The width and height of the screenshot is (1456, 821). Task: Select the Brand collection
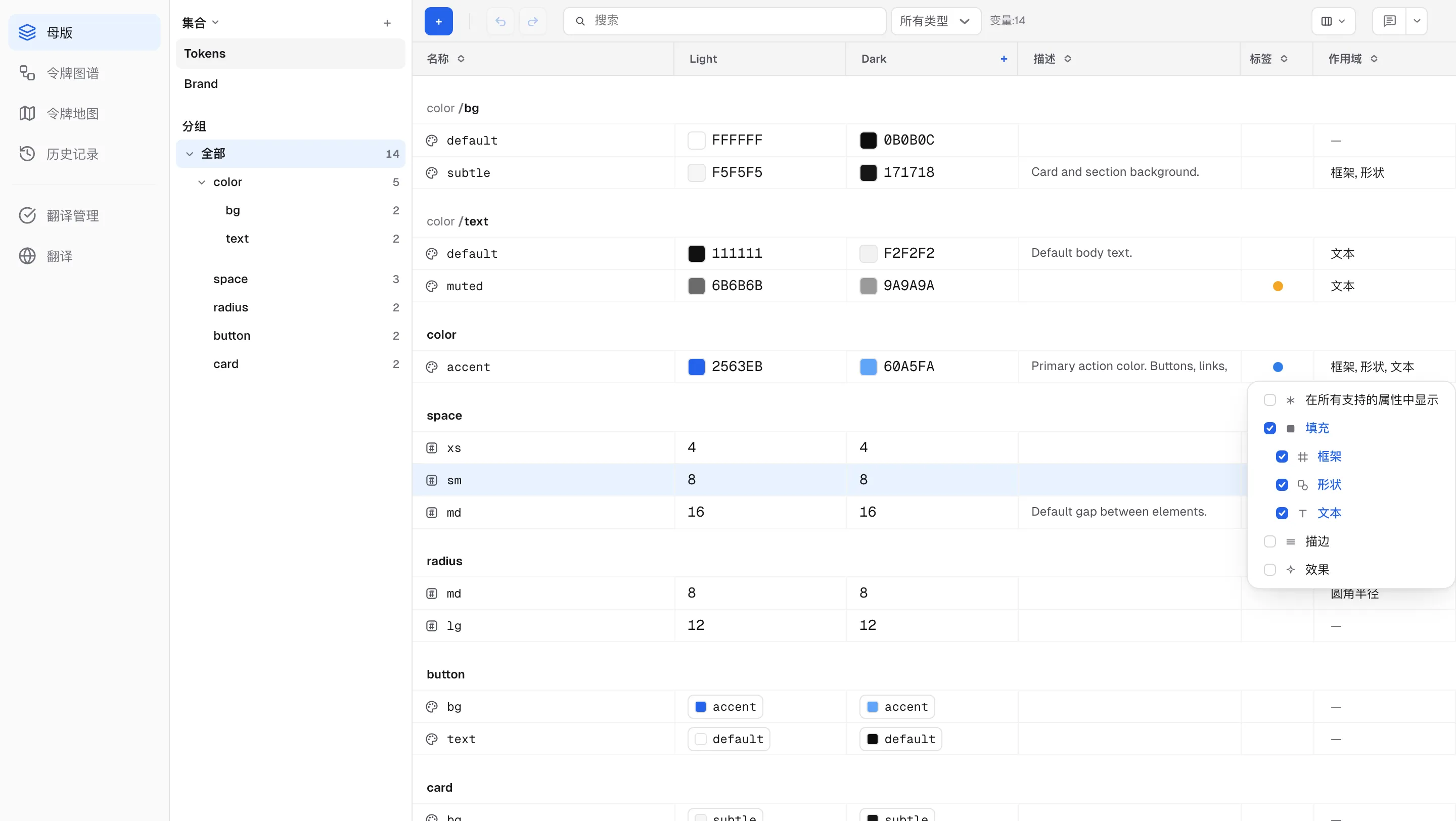pos(291,83)
